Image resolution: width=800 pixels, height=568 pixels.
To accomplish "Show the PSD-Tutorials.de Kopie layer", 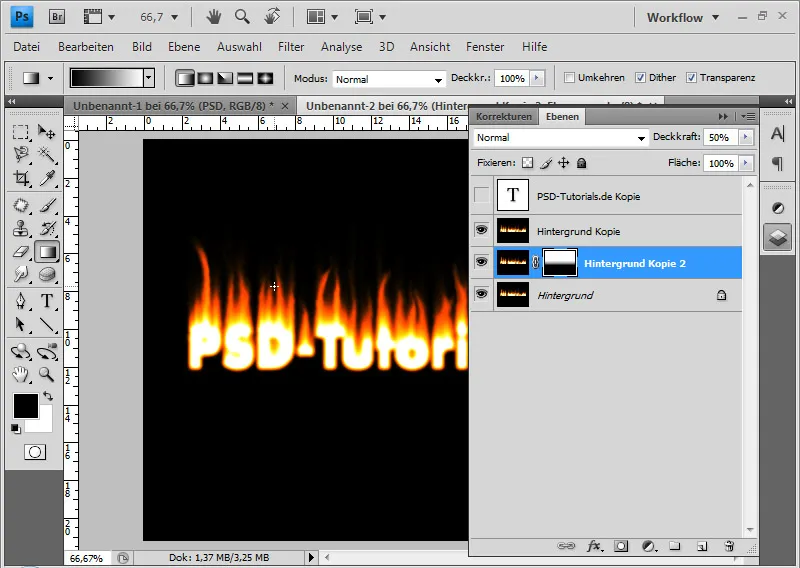I will [482, 195].
